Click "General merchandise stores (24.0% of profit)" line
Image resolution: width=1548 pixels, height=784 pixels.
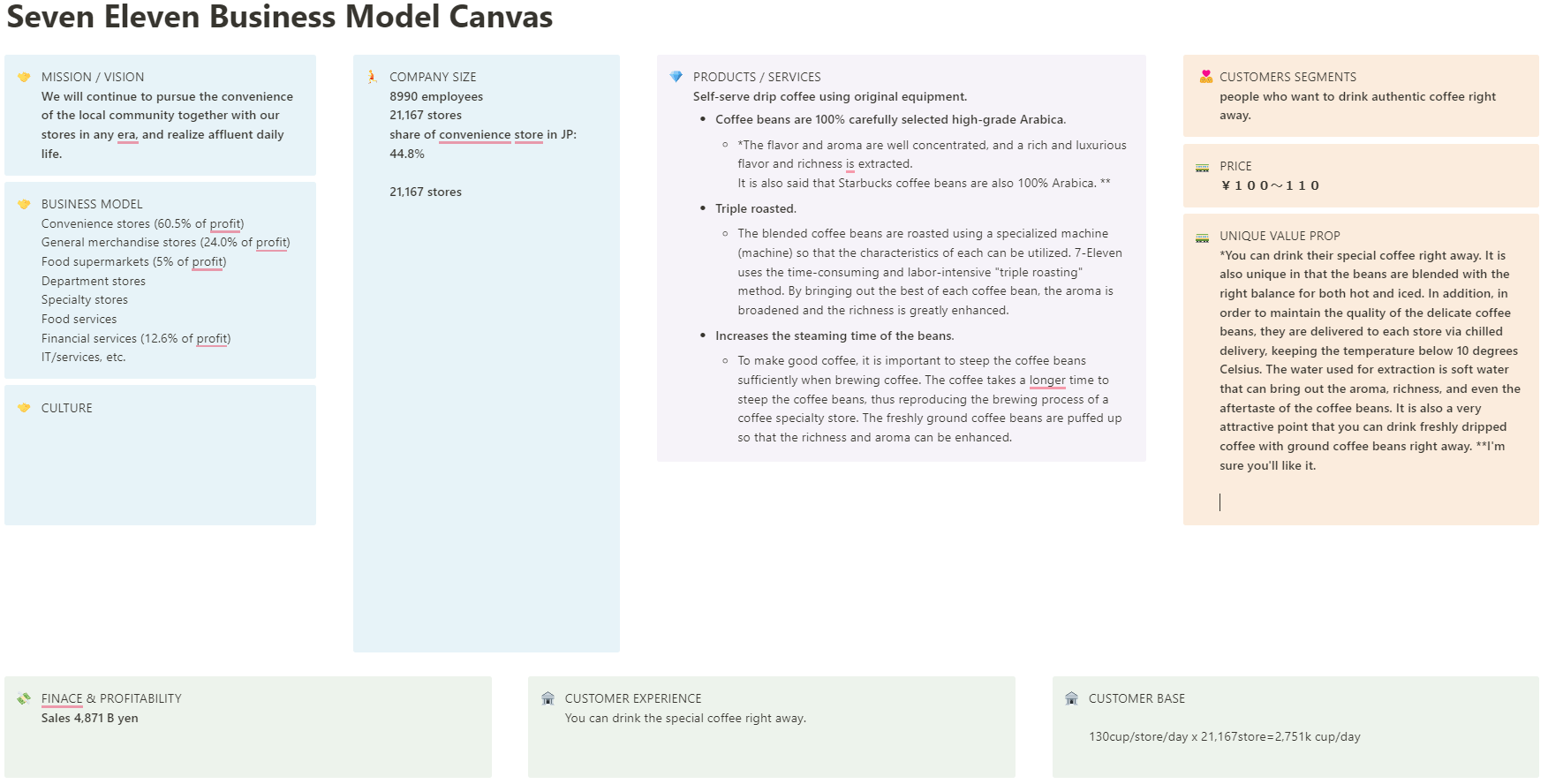(x=166, y=242)
